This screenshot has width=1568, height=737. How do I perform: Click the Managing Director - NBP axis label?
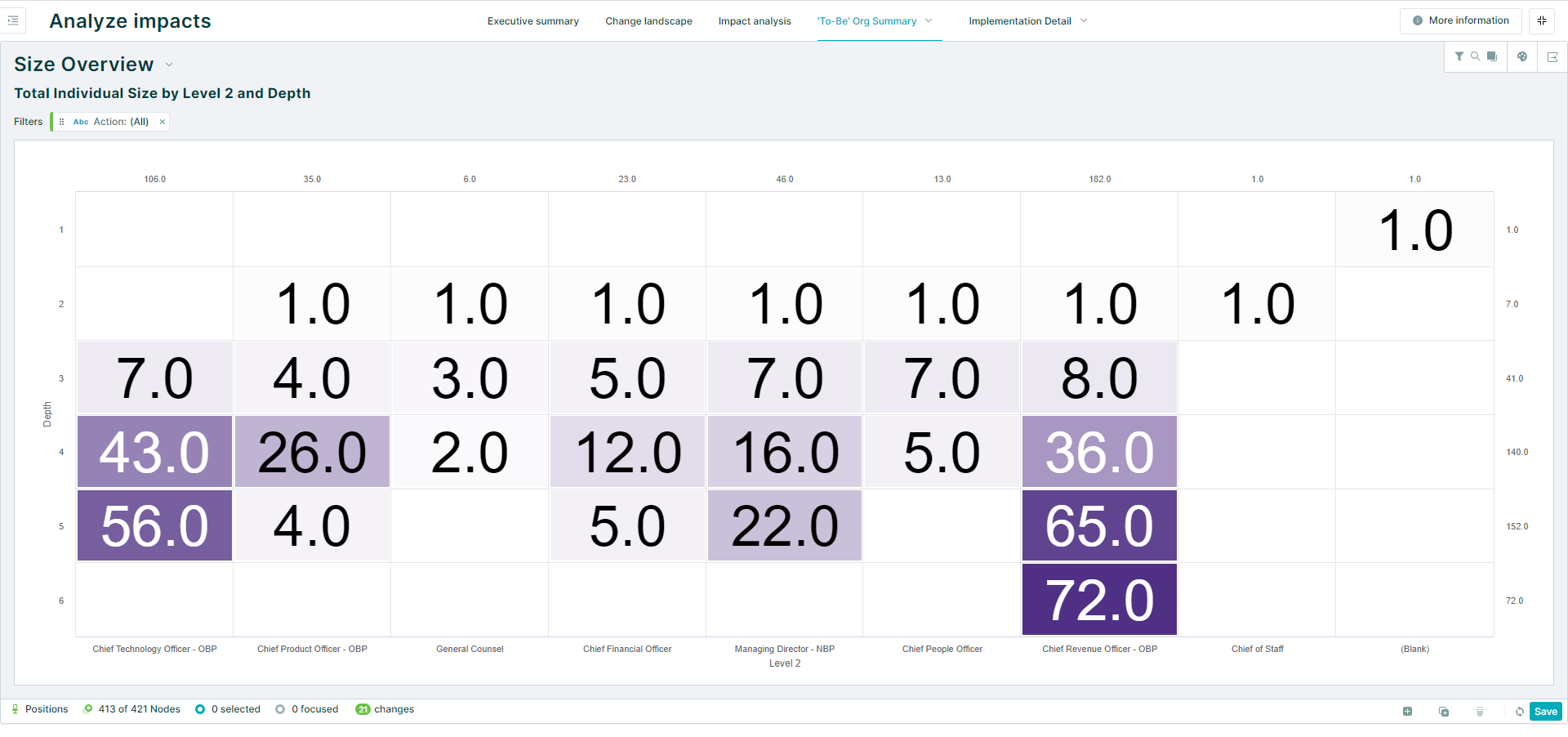tap(785, 649)
